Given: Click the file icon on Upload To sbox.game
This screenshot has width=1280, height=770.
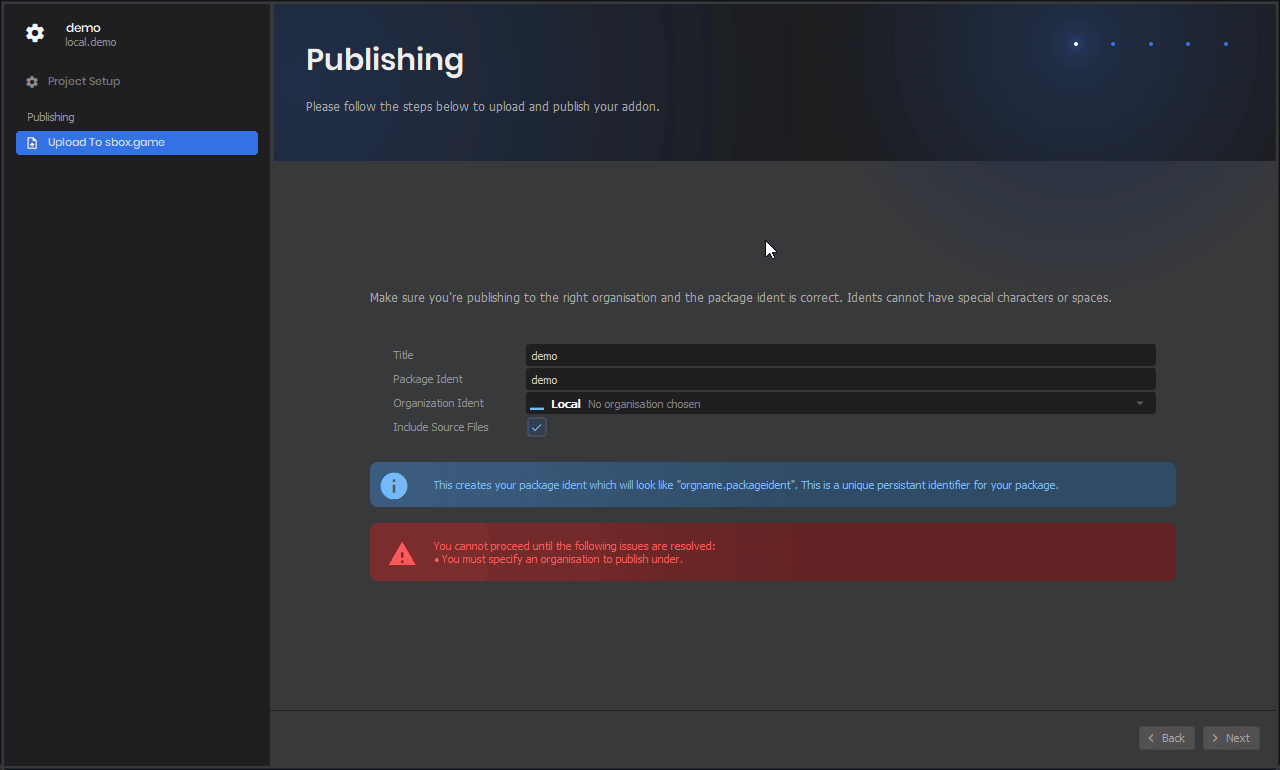Looking at the screenshot, I should 32,143.
